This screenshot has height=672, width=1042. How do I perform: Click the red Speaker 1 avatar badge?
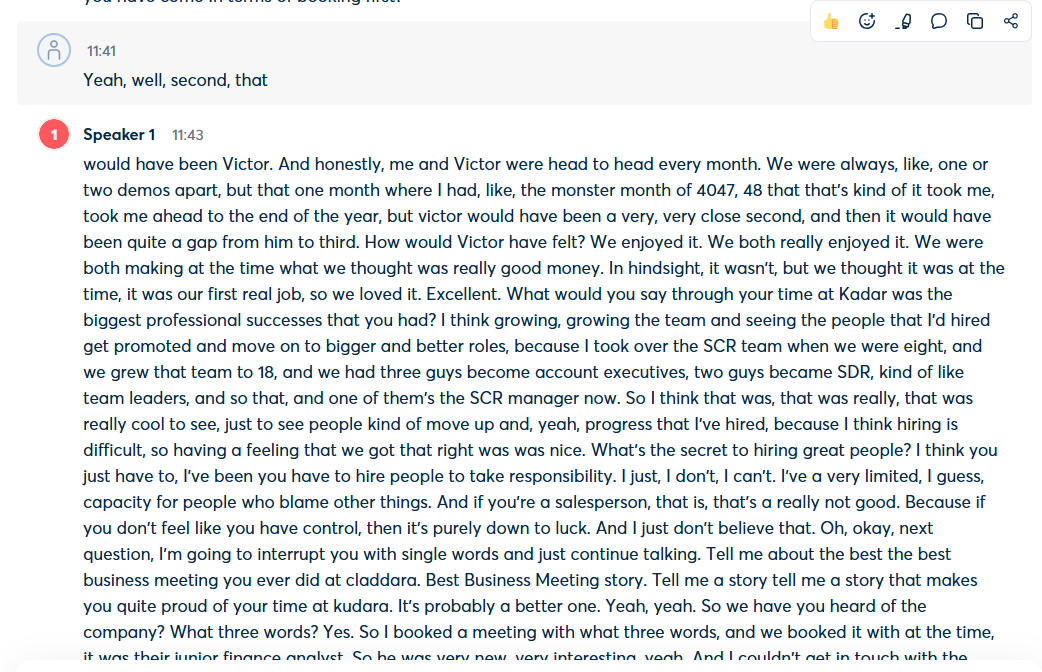point(54,134)
